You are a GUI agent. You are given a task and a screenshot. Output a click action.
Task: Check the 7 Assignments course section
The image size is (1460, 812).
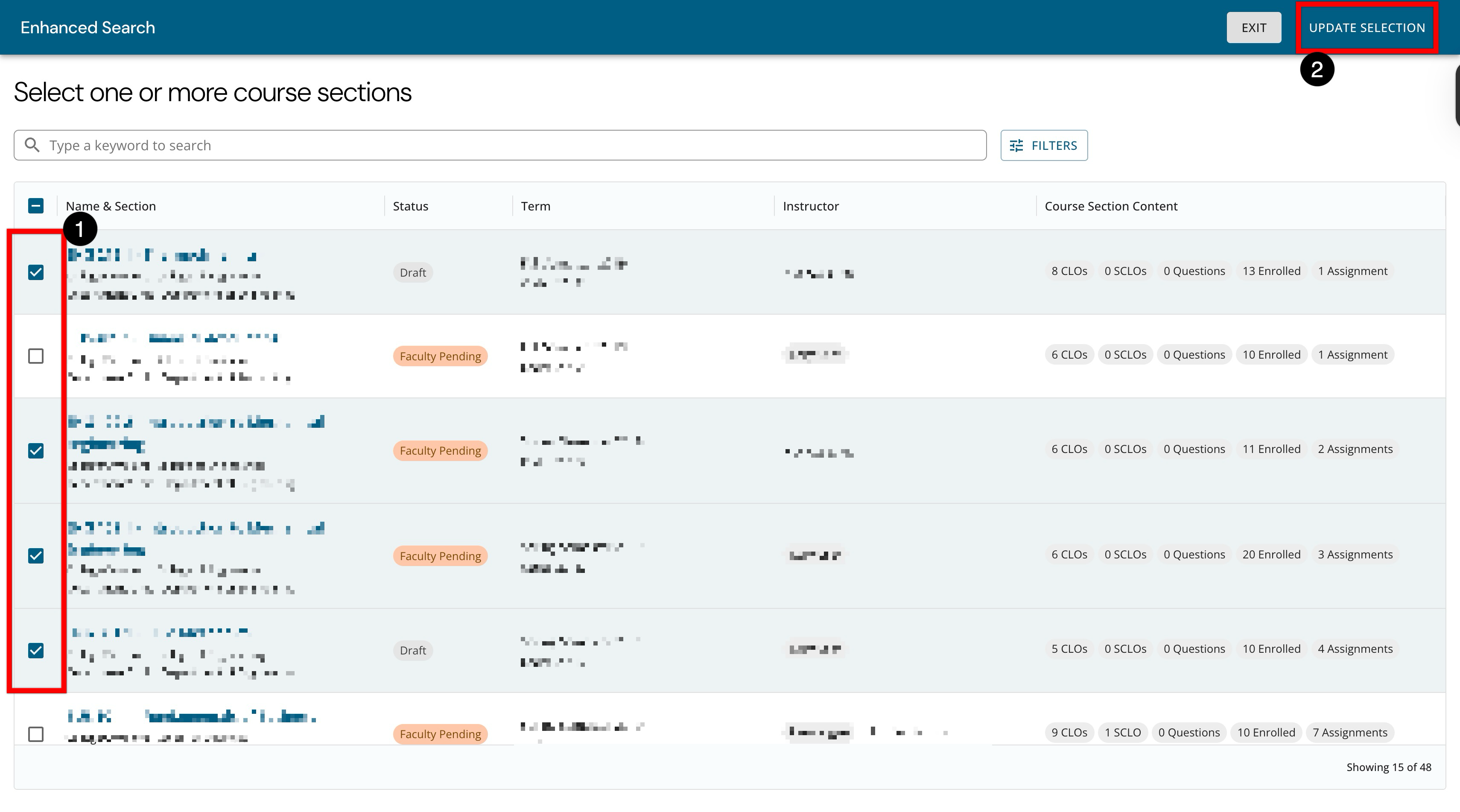point(36,734)
